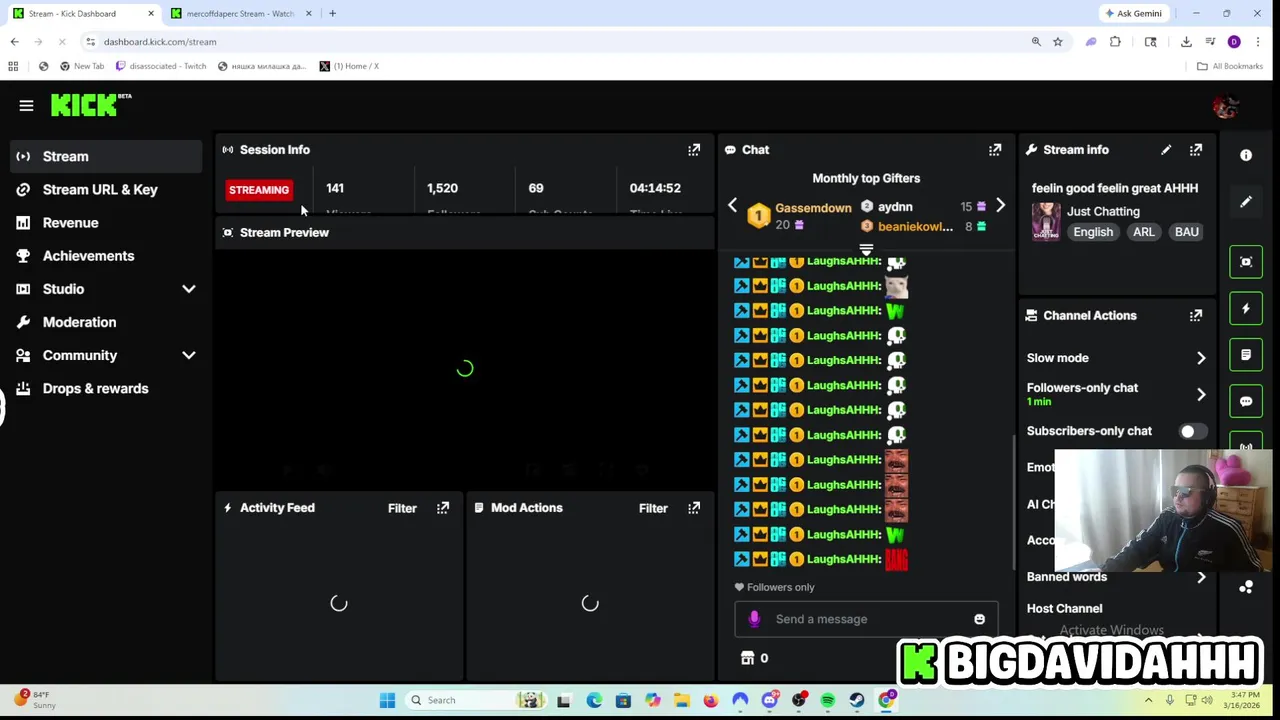Viewport: 1280px width, 720px height.
Task: Open Moderation page
Action: (x=106, y=322)
